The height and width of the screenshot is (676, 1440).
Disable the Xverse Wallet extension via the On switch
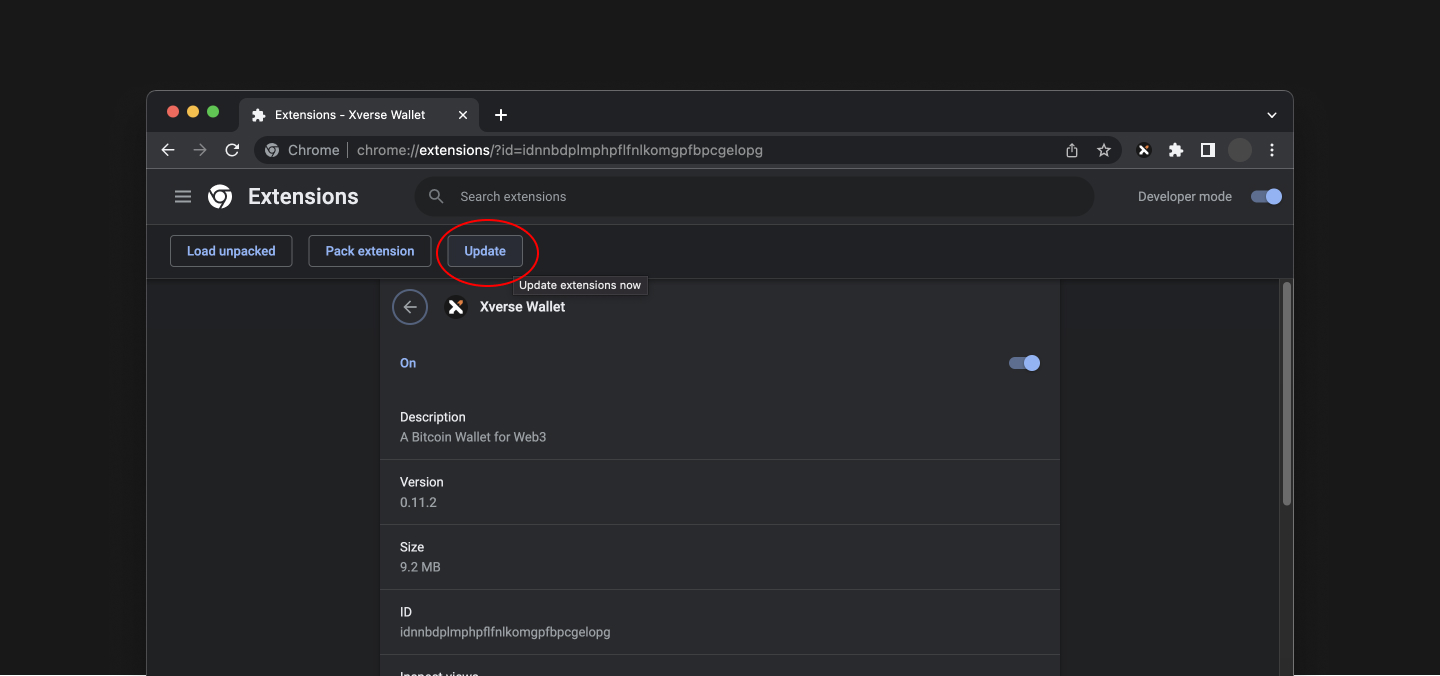1024,363
